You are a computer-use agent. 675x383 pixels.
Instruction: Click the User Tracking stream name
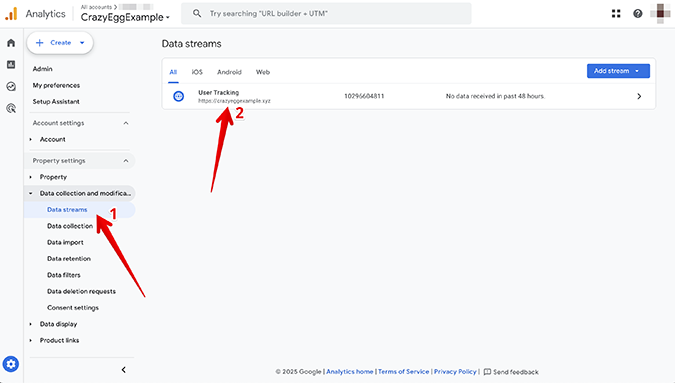click(x=218, y=93)
